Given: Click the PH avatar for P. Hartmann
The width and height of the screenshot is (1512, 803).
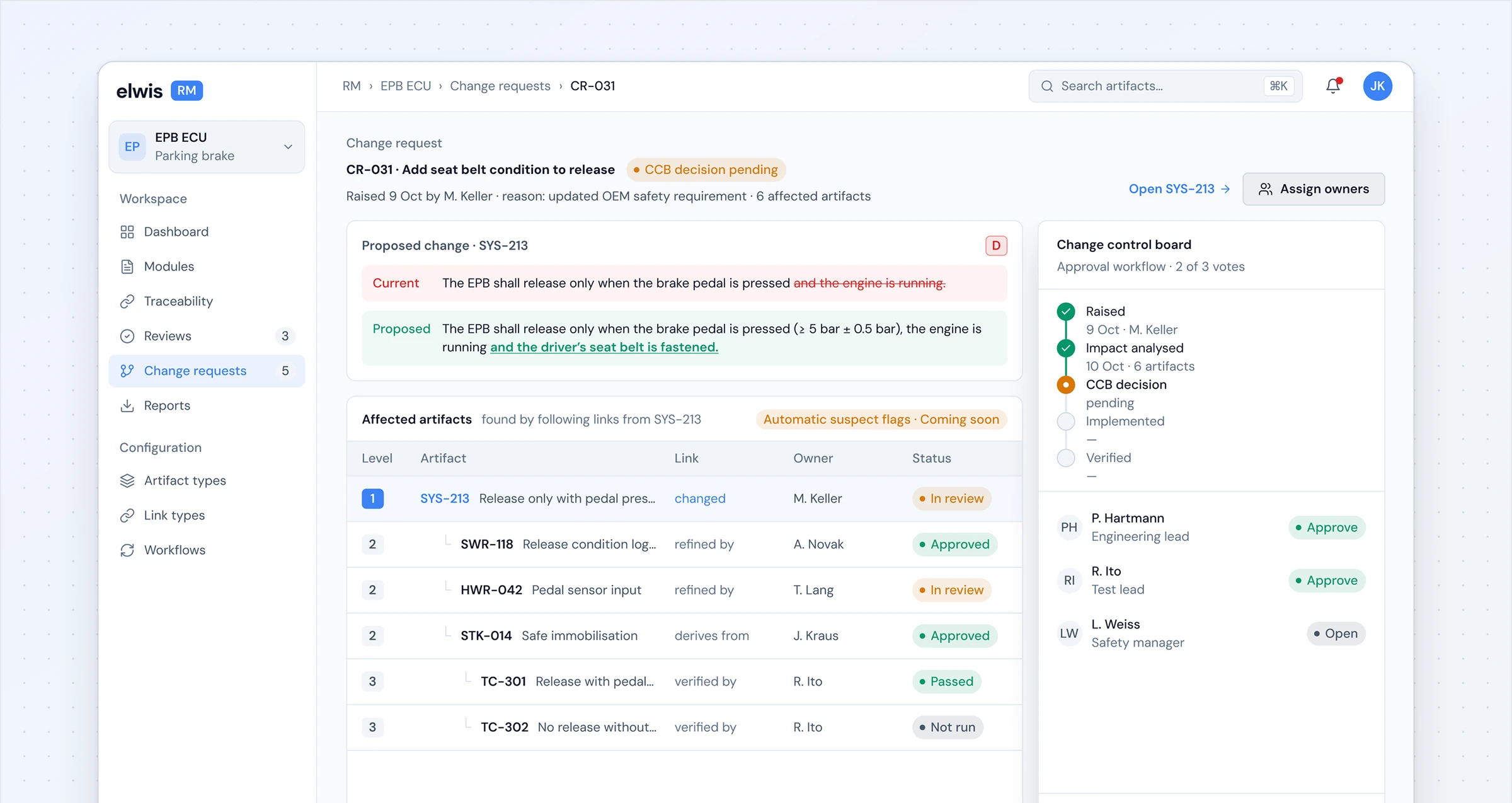Looking at the screenshot, I should (x=1068, y=527).
